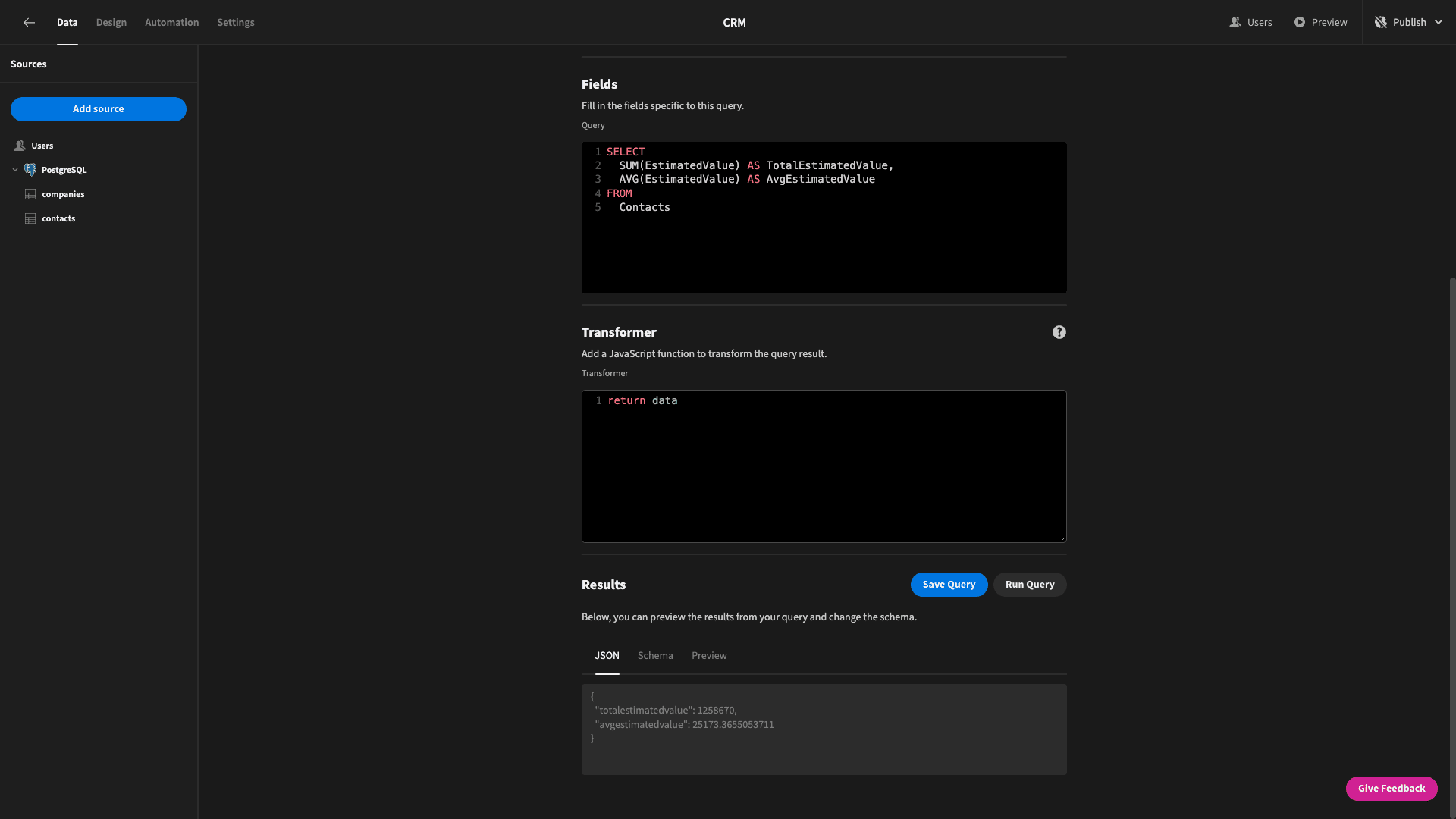The height and width of the screenshot is (819, 1456).
Task: Click the Publish button label
Action: (x=1410, y=23)
